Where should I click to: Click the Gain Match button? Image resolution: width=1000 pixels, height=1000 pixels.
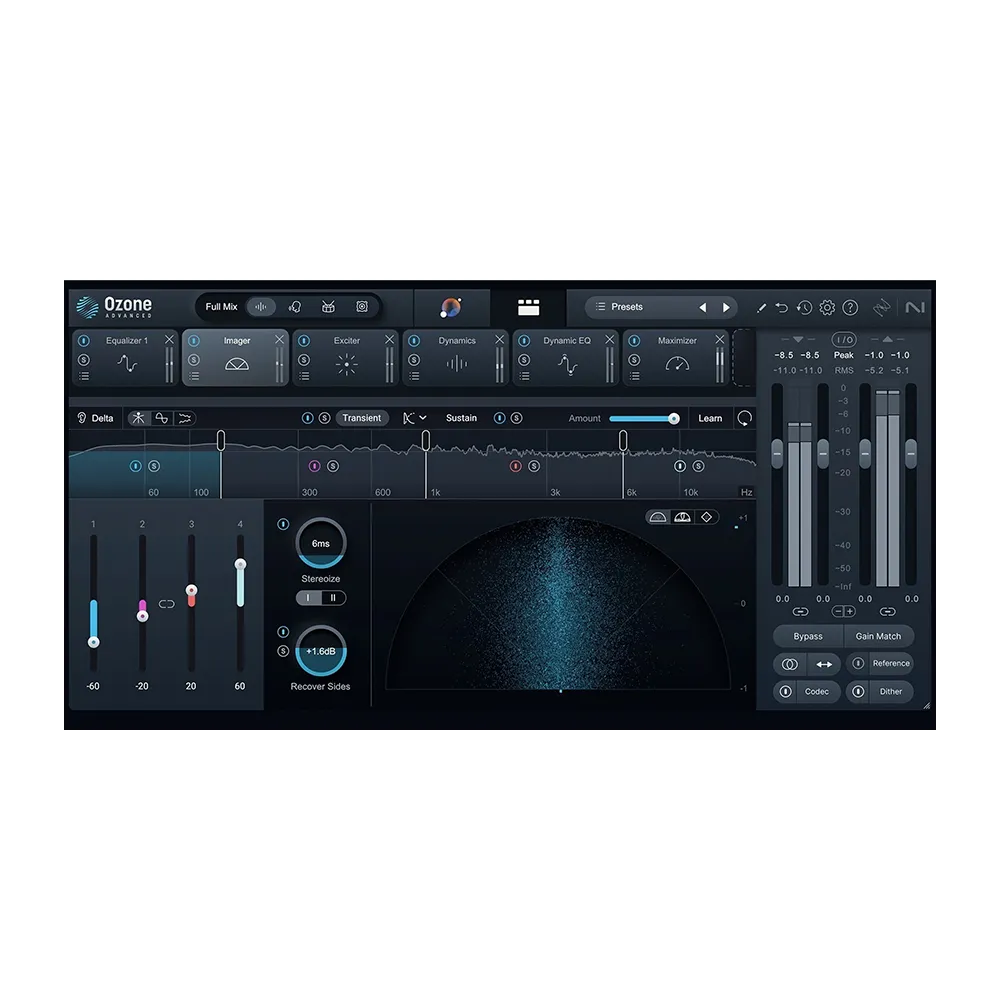(x=878, y=636)
